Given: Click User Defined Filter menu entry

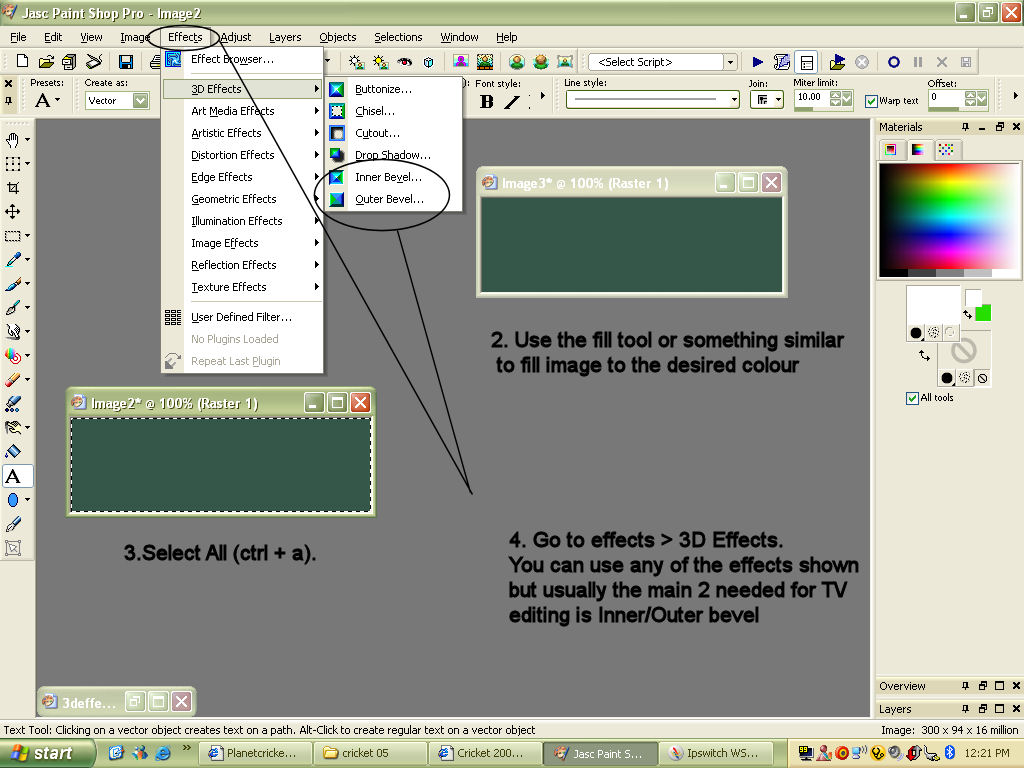Looking at the screenshot, I should (x=241, y=317).
